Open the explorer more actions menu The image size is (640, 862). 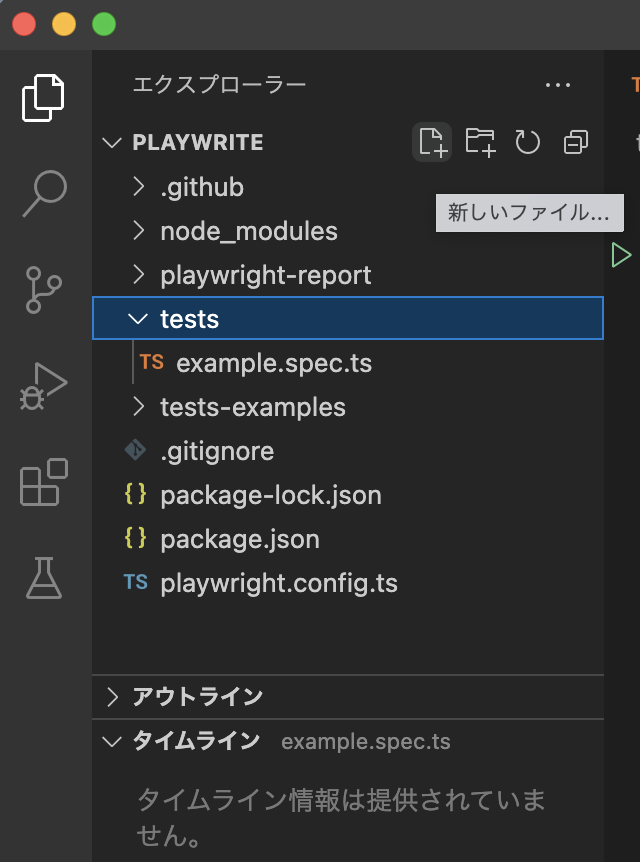coord(558,85)
